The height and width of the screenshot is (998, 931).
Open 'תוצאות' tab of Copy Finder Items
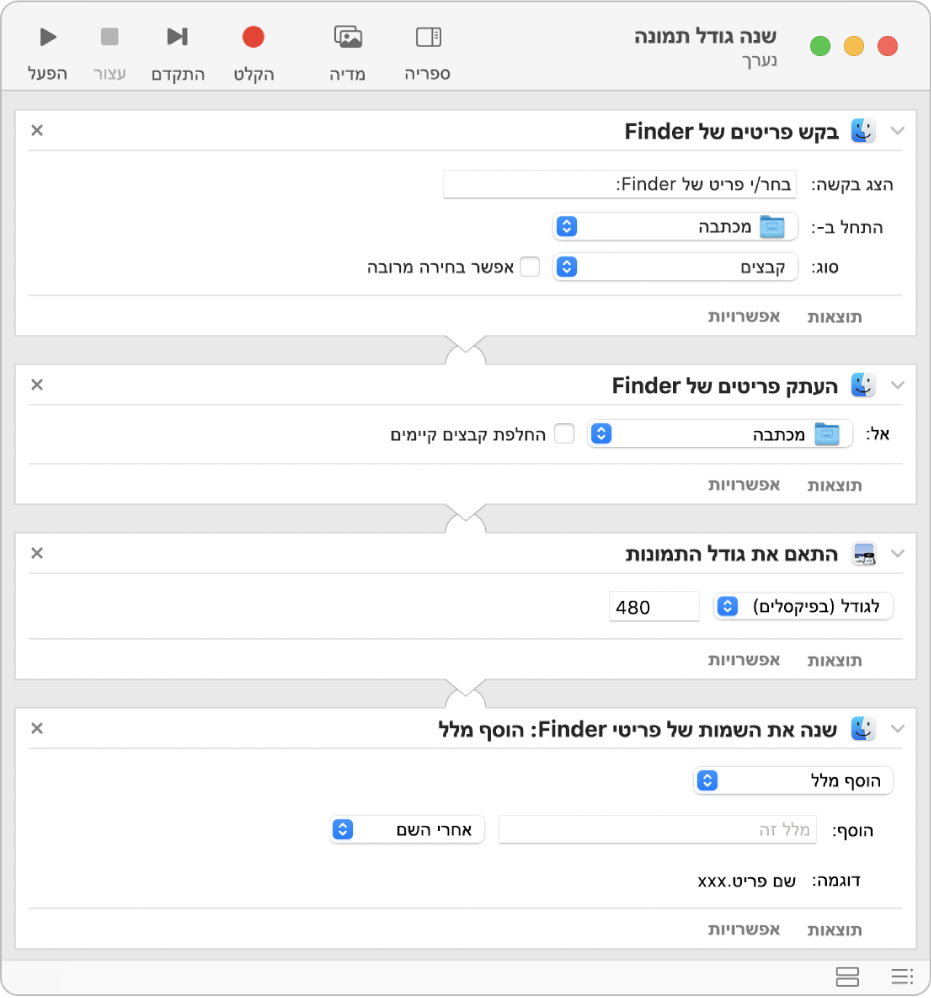834,485
